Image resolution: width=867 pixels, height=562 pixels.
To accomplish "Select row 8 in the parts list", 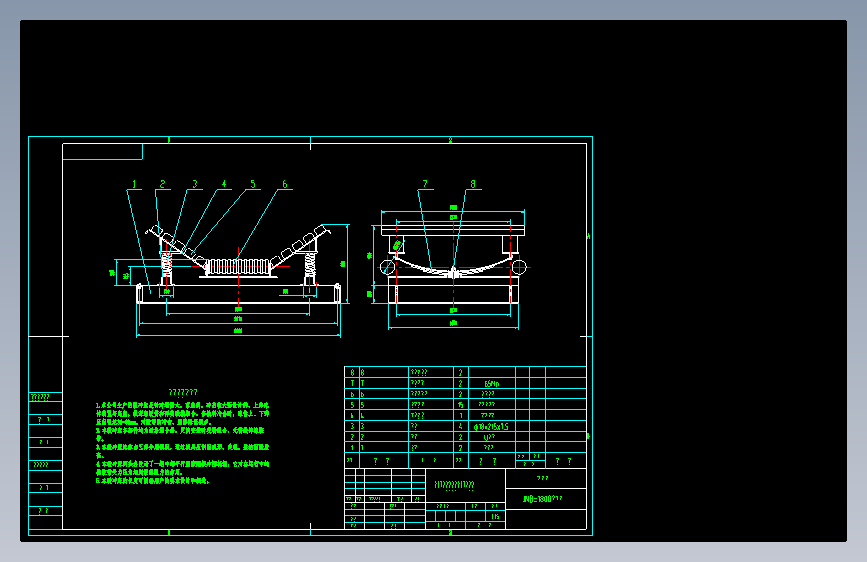I will point(465,372).
